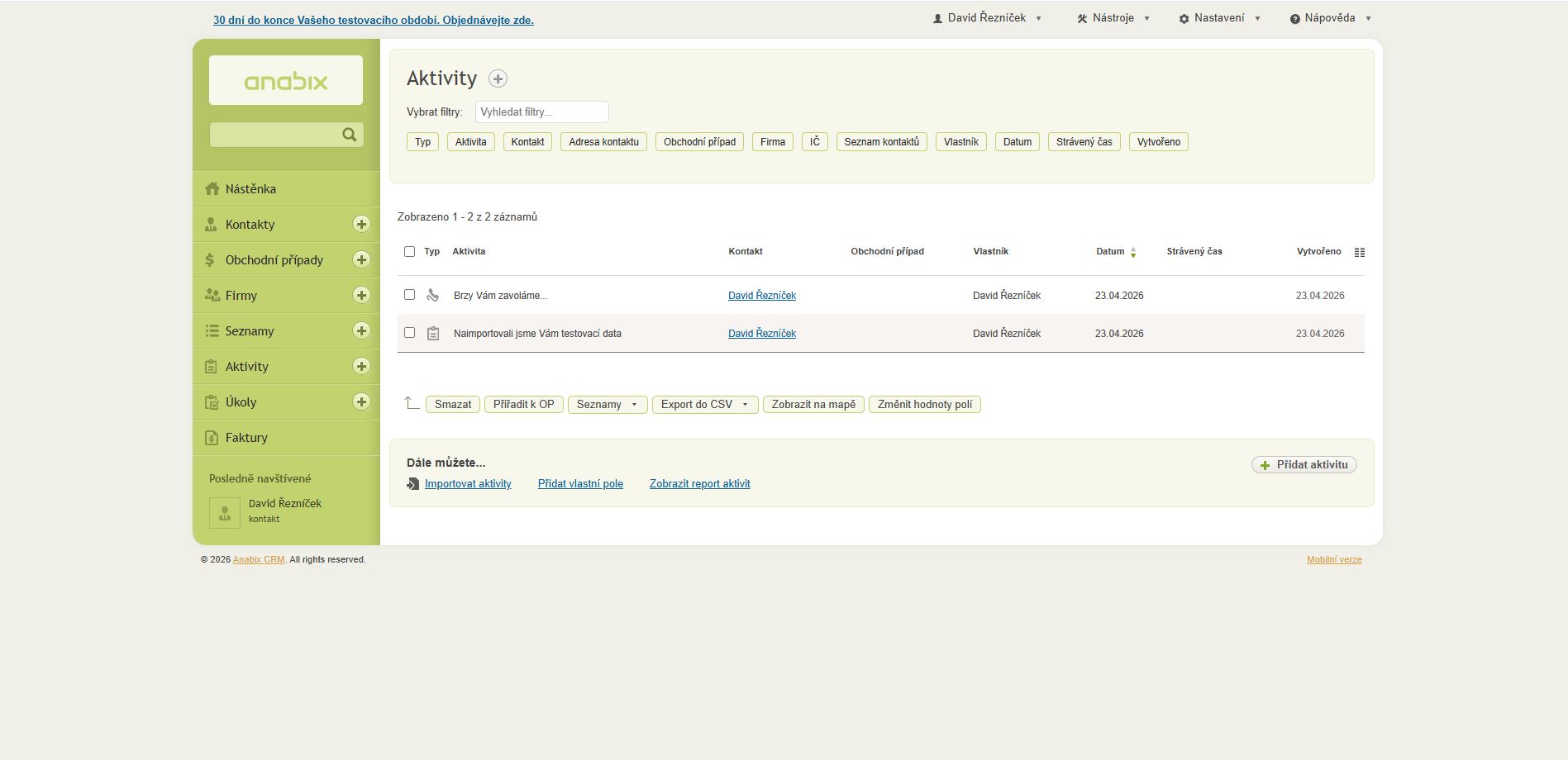
Task: Check the 'Naimportovali jsme Vám testovací data' checkbox
Action: 409,332
